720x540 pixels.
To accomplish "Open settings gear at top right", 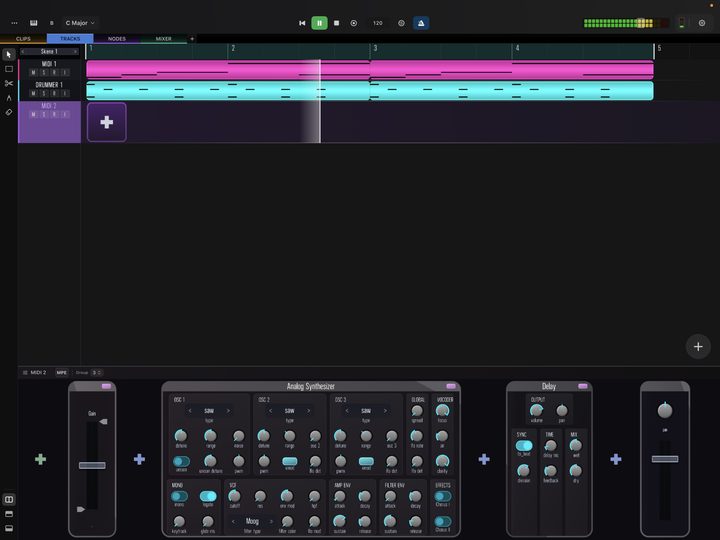I will pos(702,23).
